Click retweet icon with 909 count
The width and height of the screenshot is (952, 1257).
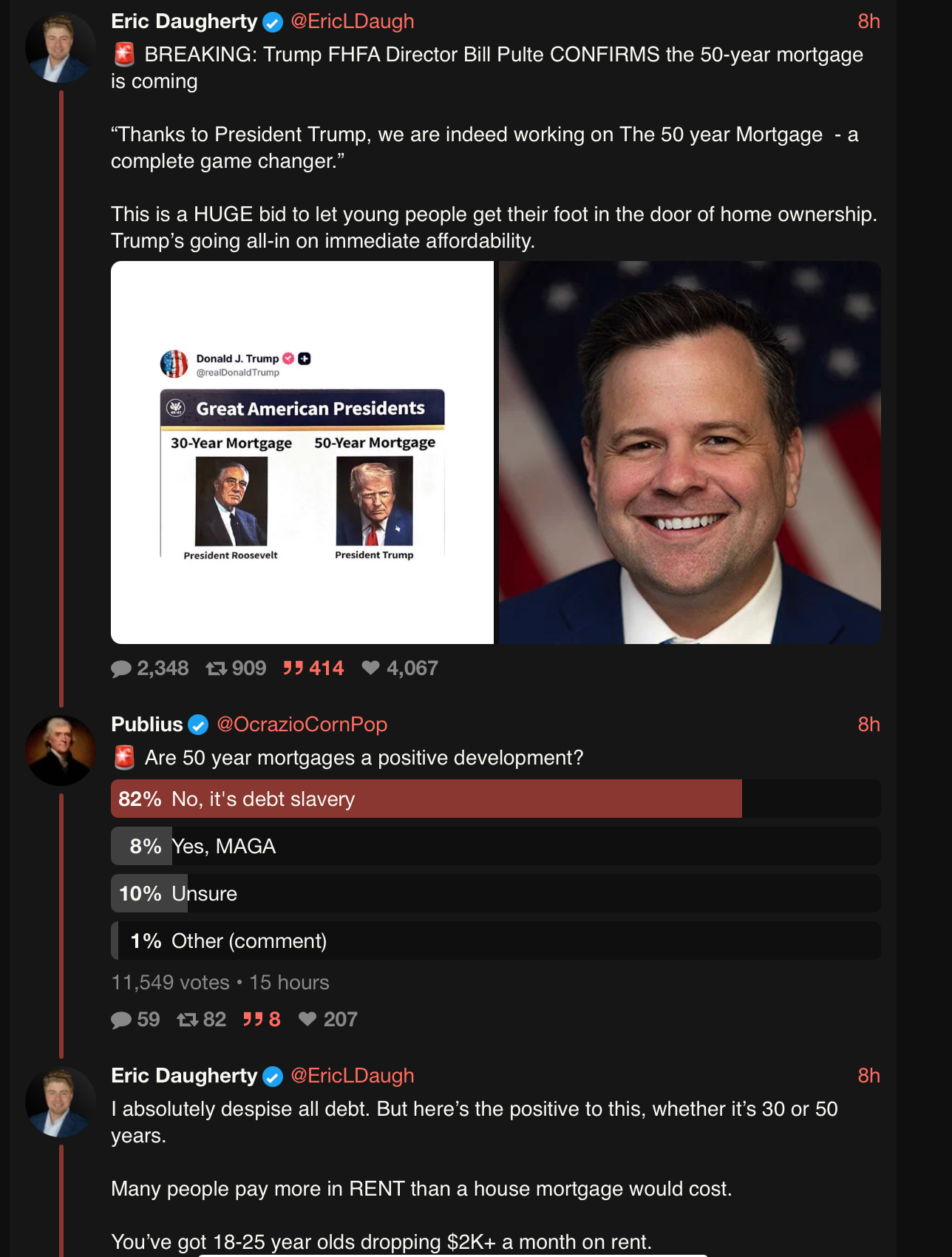click(217, 668)
